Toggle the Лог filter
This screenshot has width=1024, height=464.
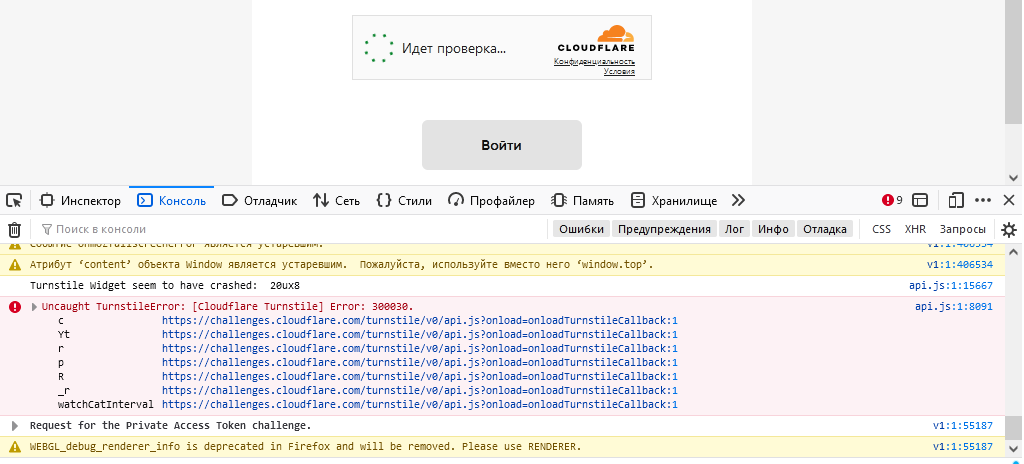pyautogui.click(x=734, y=229)
